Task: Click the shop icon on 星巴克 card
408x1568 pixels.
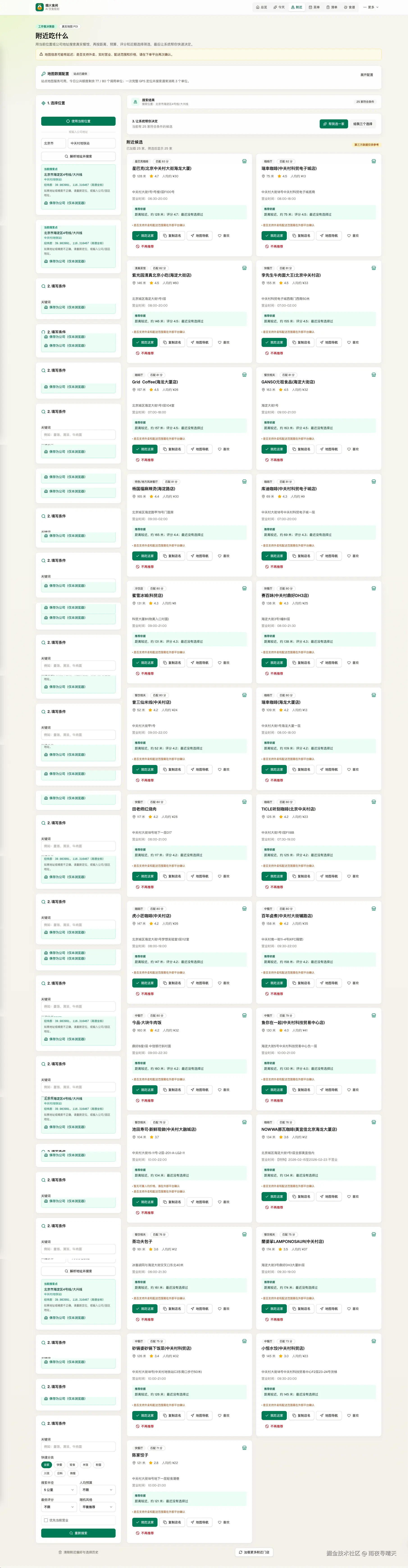Action: tap(244, 161)
